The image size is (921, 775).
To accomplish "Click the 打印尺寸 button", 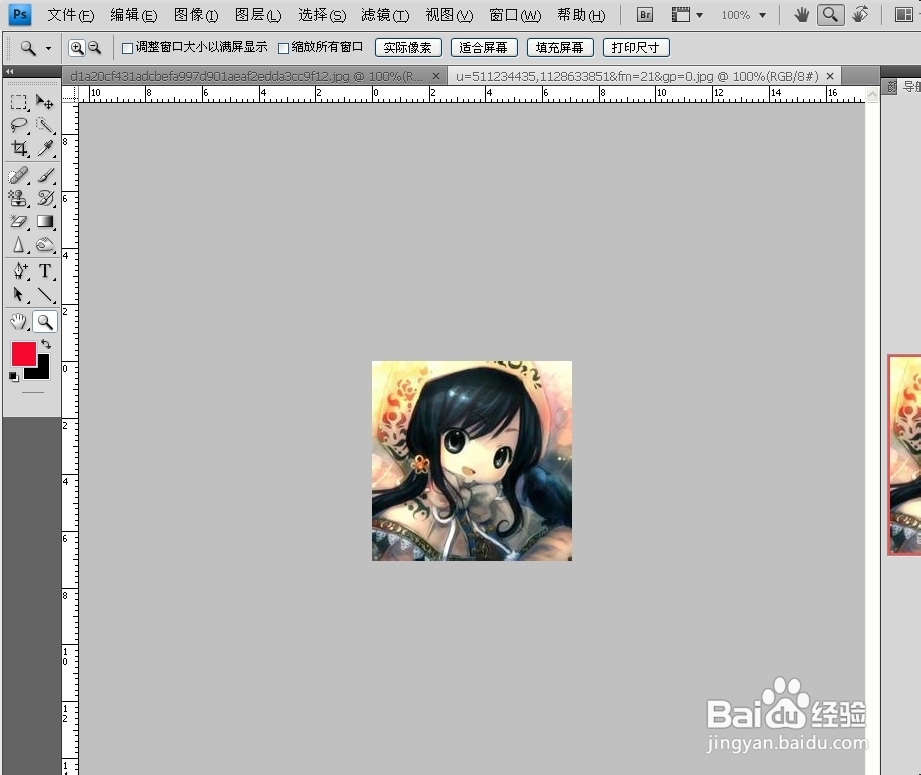I will pos(636,48).
